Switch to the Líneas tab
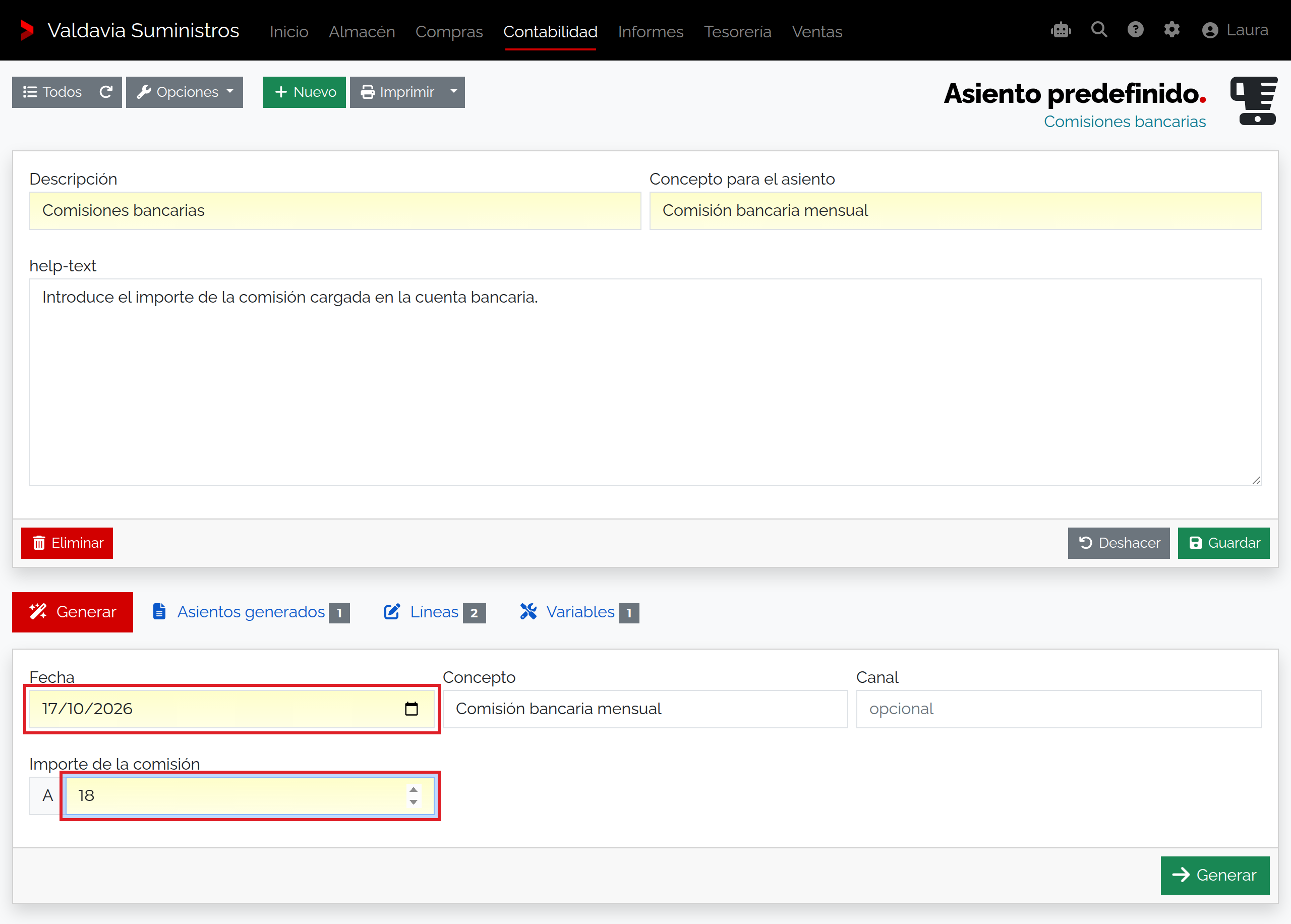 pyautogui.click(x=435, y=612)
